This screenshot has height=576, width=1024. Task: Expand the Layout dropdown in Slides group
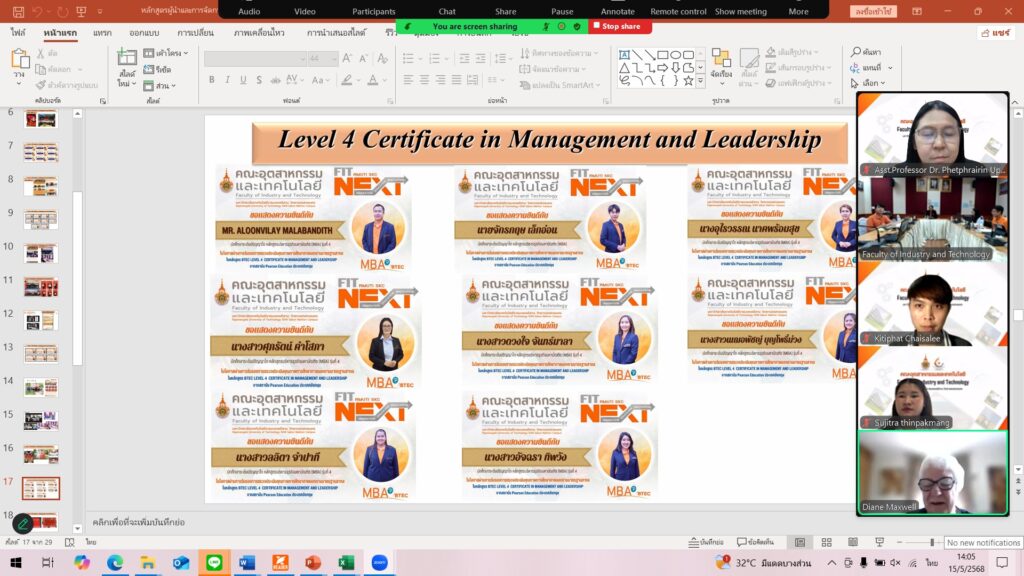coord(168,53)
